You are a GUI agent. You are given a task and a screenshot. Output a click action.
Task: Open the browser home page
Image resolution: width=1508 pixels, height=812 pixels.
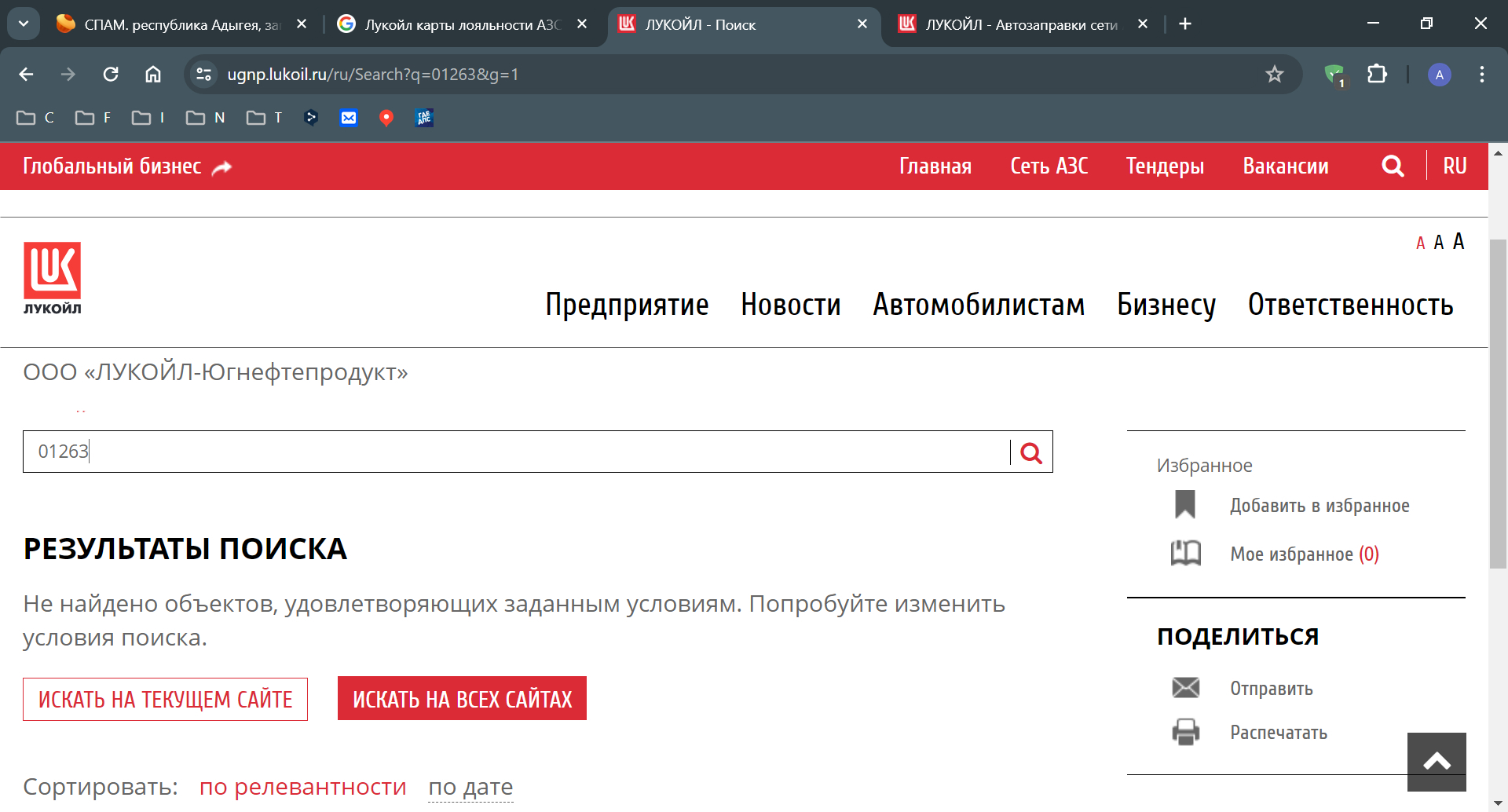point(153,75)
